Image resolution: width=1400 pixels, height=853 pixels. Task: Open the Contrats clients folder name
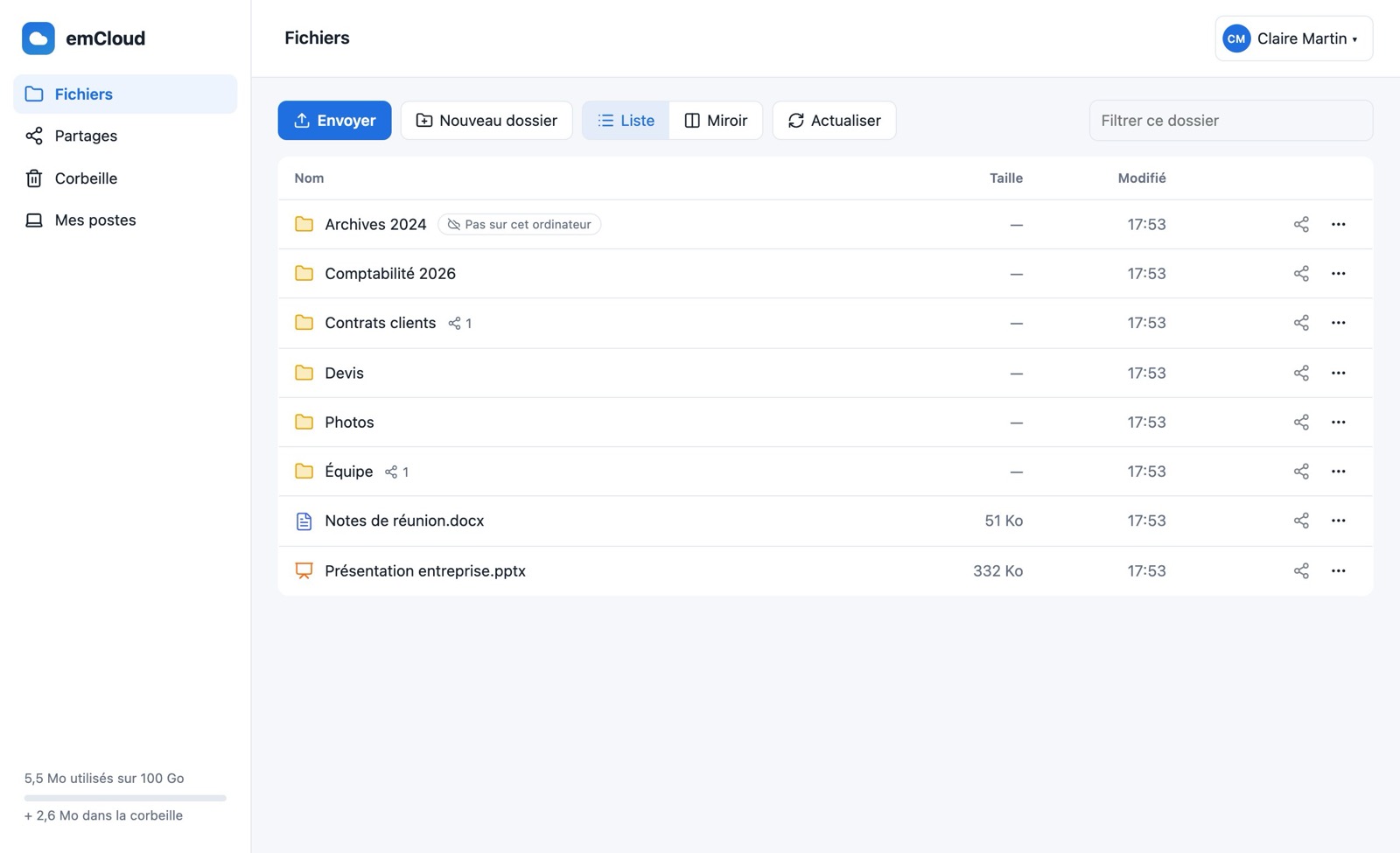tap(380, 323)
